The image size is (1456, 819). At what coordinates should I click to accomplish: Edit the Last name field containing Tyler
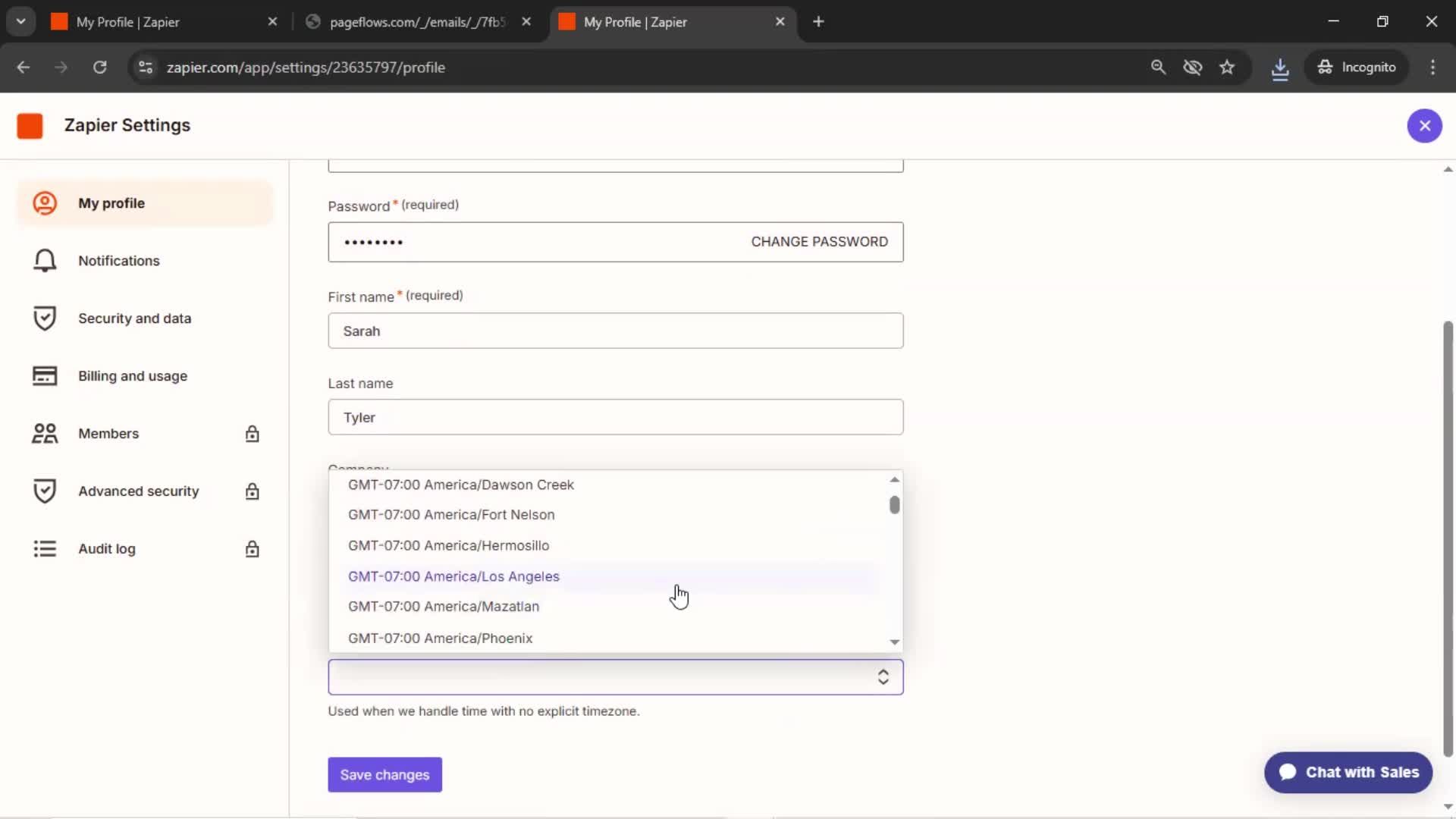[615, 417]
